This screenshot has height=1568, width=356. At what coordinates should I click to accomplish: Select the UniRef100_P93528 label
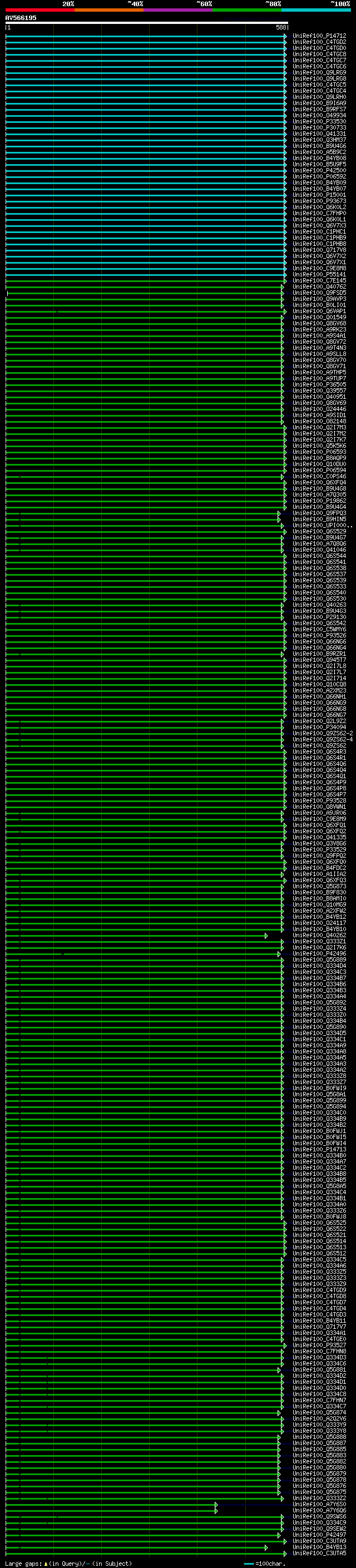[x=319, y=801]
